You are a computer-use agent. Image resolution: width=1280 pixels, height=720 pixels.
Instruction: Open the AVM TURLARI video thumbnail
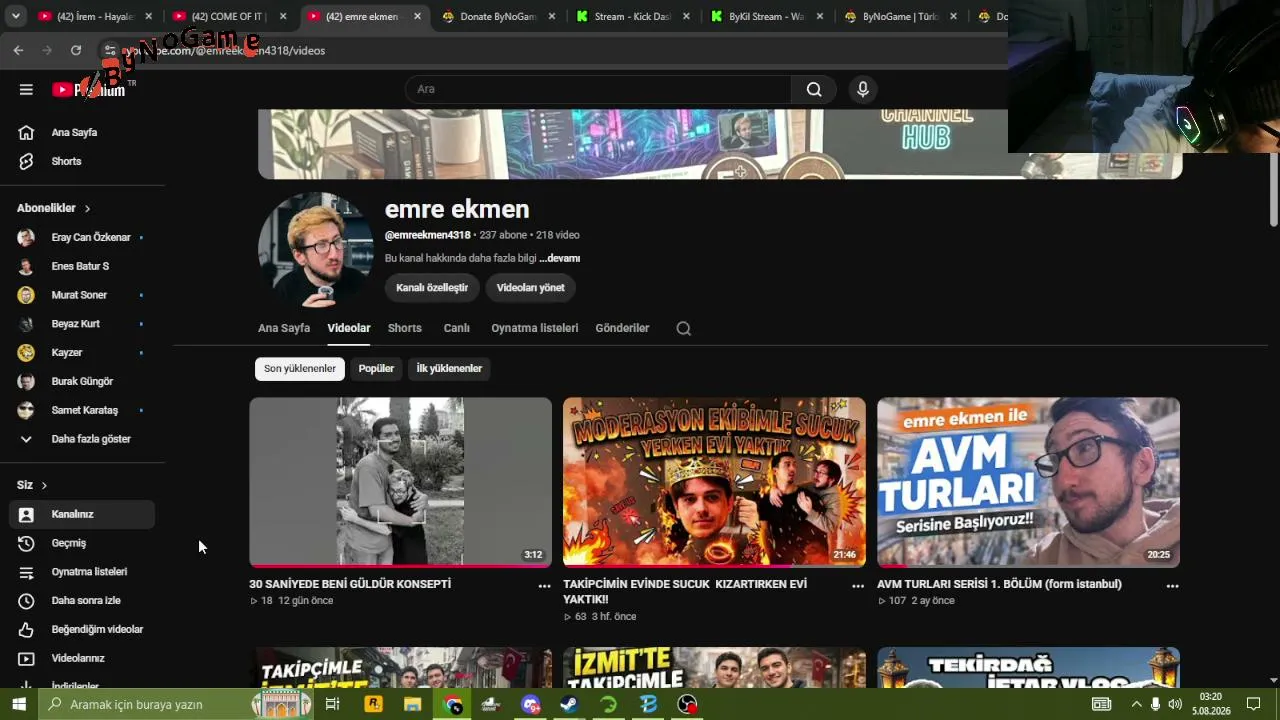pos(1028,482)
